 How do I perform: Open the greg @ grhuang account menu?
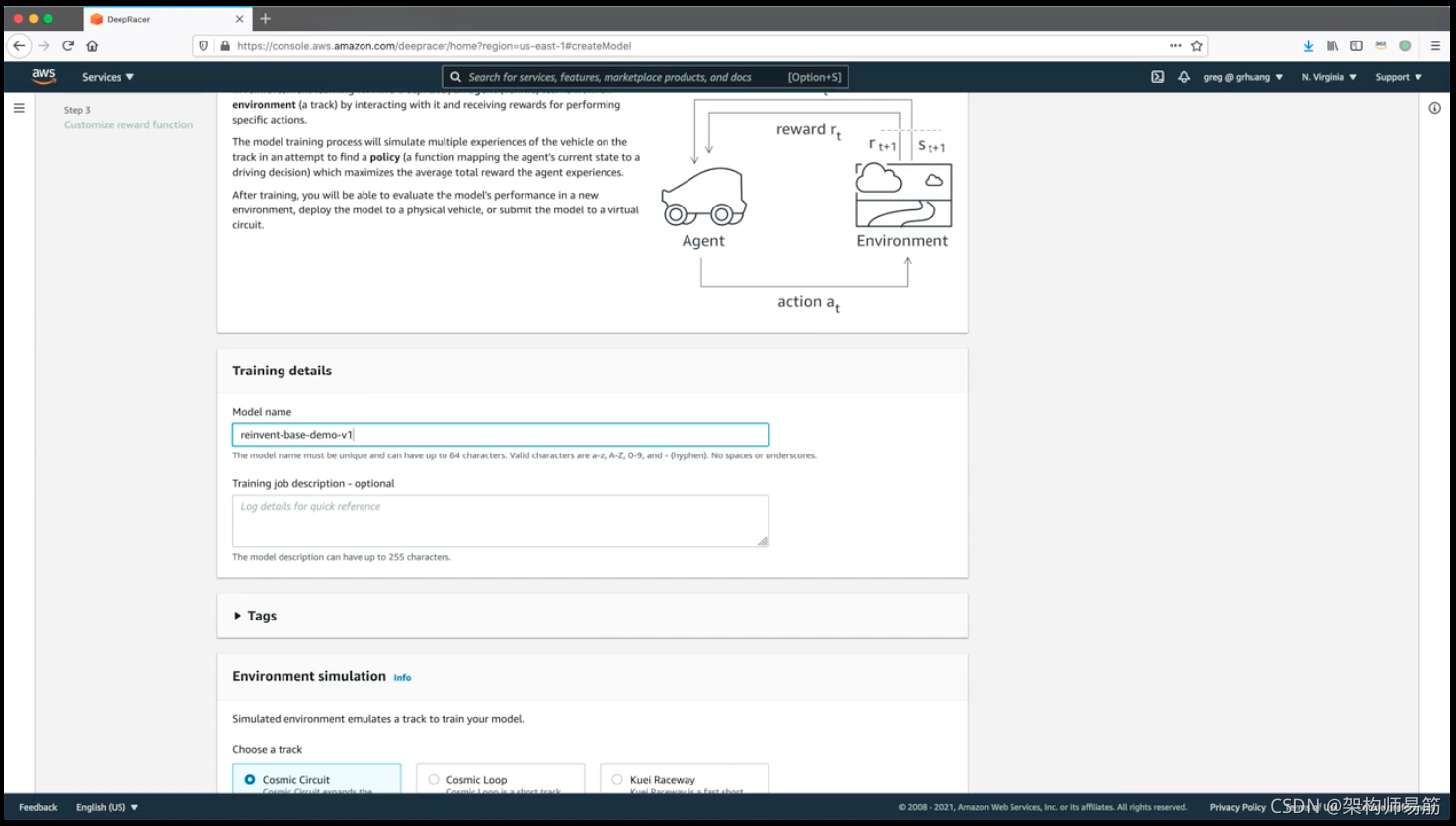coord(1244,77)
